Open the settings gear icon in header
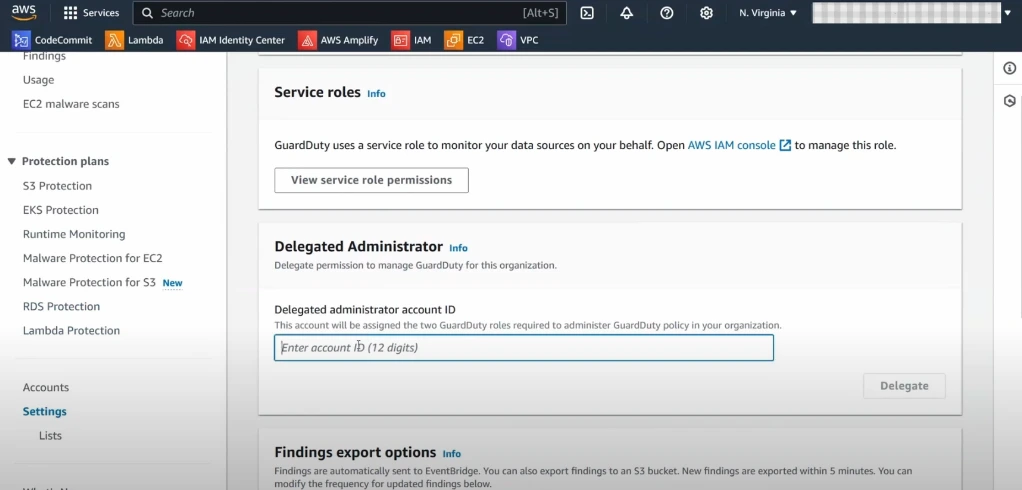Viewport: 1022px width, 490px height. (706, 13)
